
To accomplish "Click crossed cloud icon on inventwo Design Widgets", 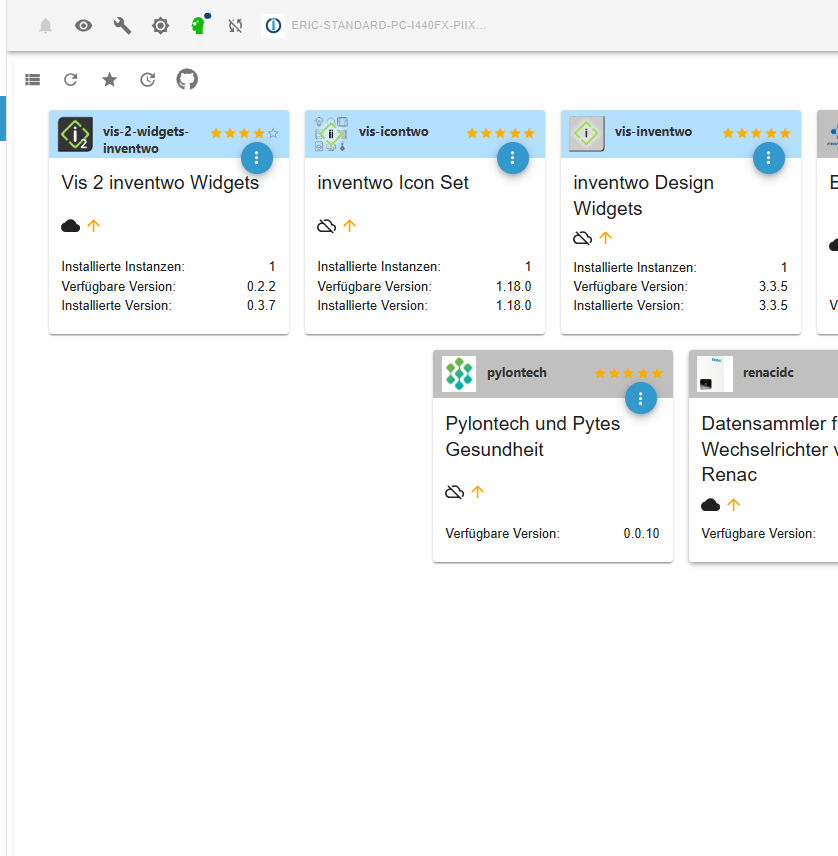I will (x=583, y=238).
